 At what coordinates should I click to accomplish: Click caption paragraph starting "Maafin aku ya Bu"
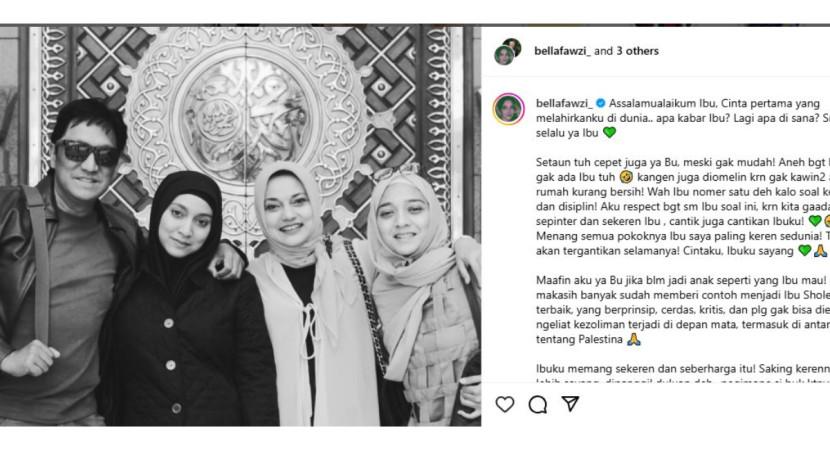pos(683,310)
